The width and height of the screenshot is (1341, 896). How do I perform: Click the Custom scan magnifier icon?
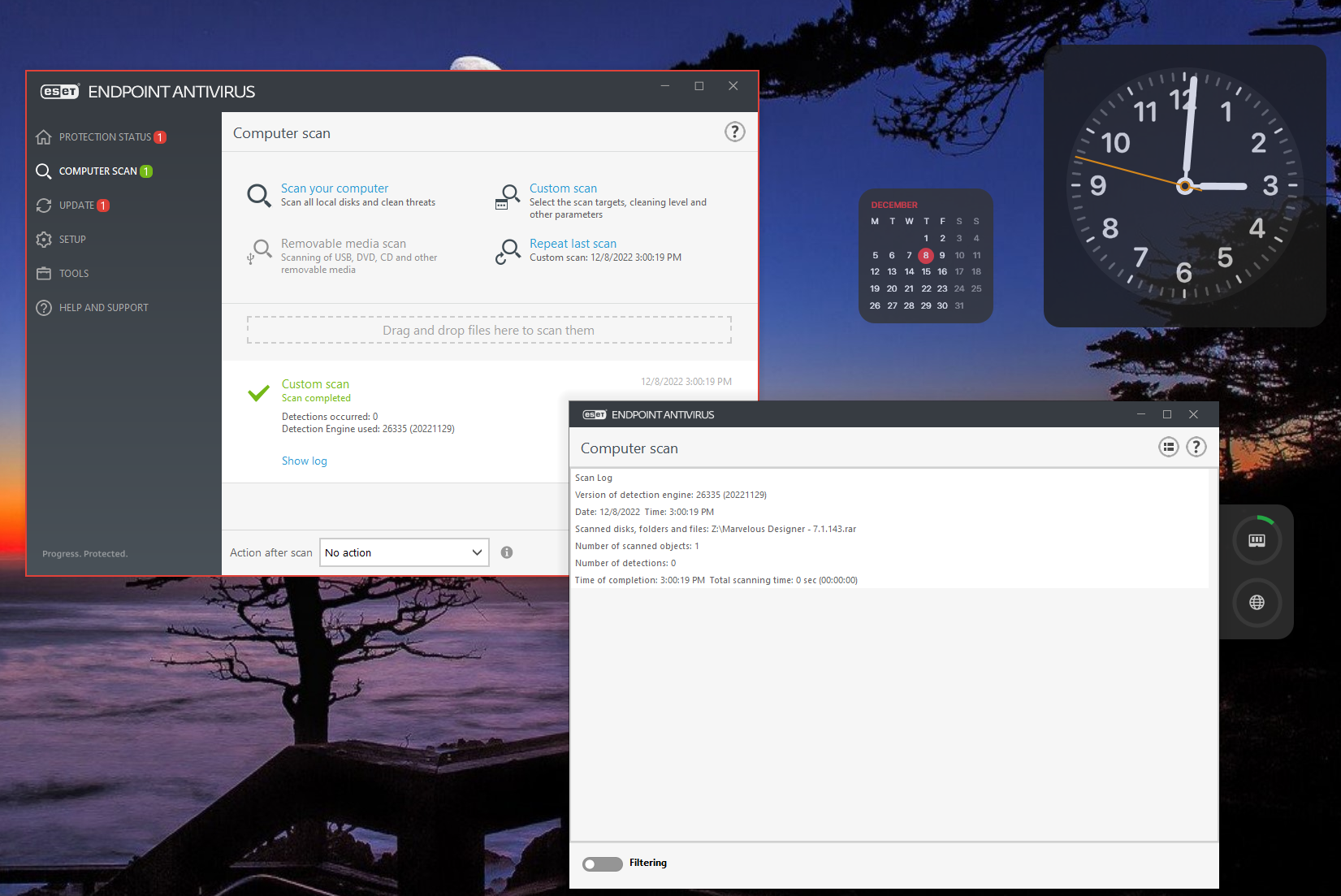508,196
